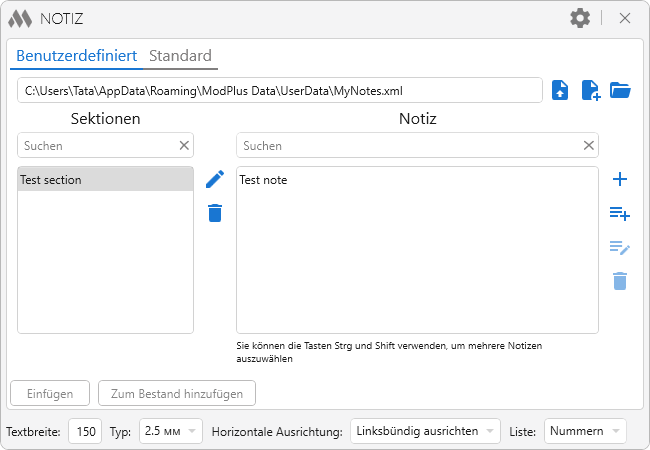Screen dimensions: 650x450
Task: Open the settings gear in title bar
Action: click(580, 18)
